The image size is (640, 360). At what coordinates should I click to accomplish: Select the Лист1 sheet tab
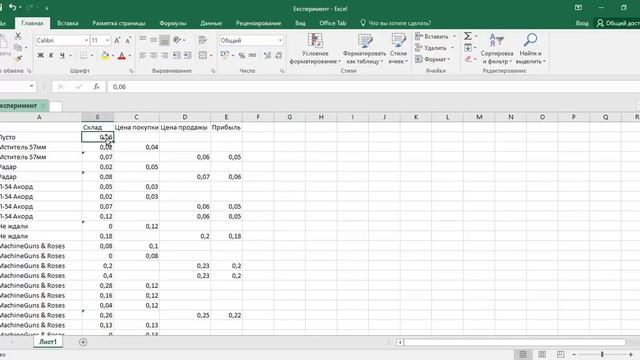pyautogui.click(x=48, y=342)
